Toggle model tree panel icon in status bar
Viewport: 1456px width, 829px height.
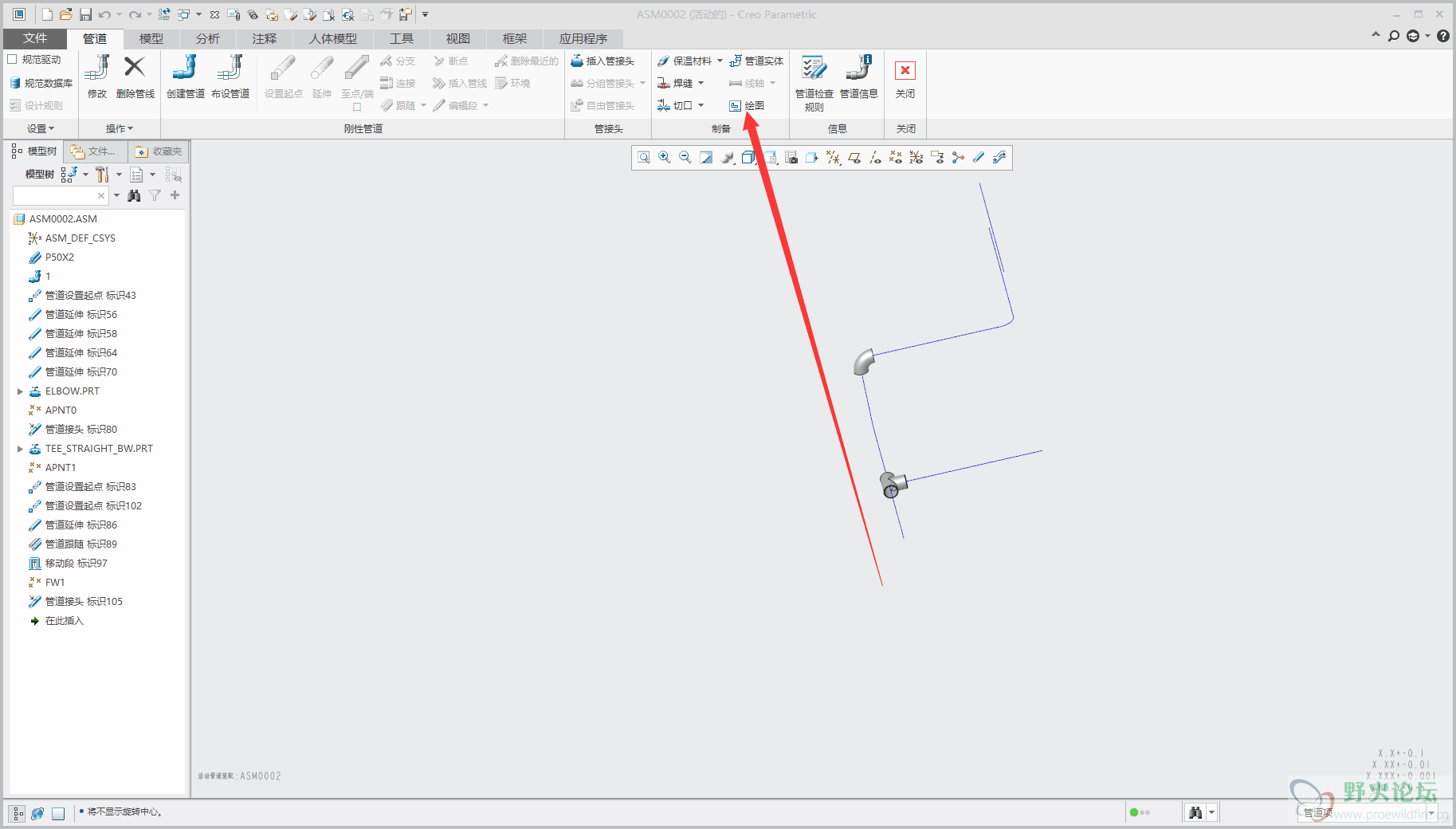(x=18, y=813)
